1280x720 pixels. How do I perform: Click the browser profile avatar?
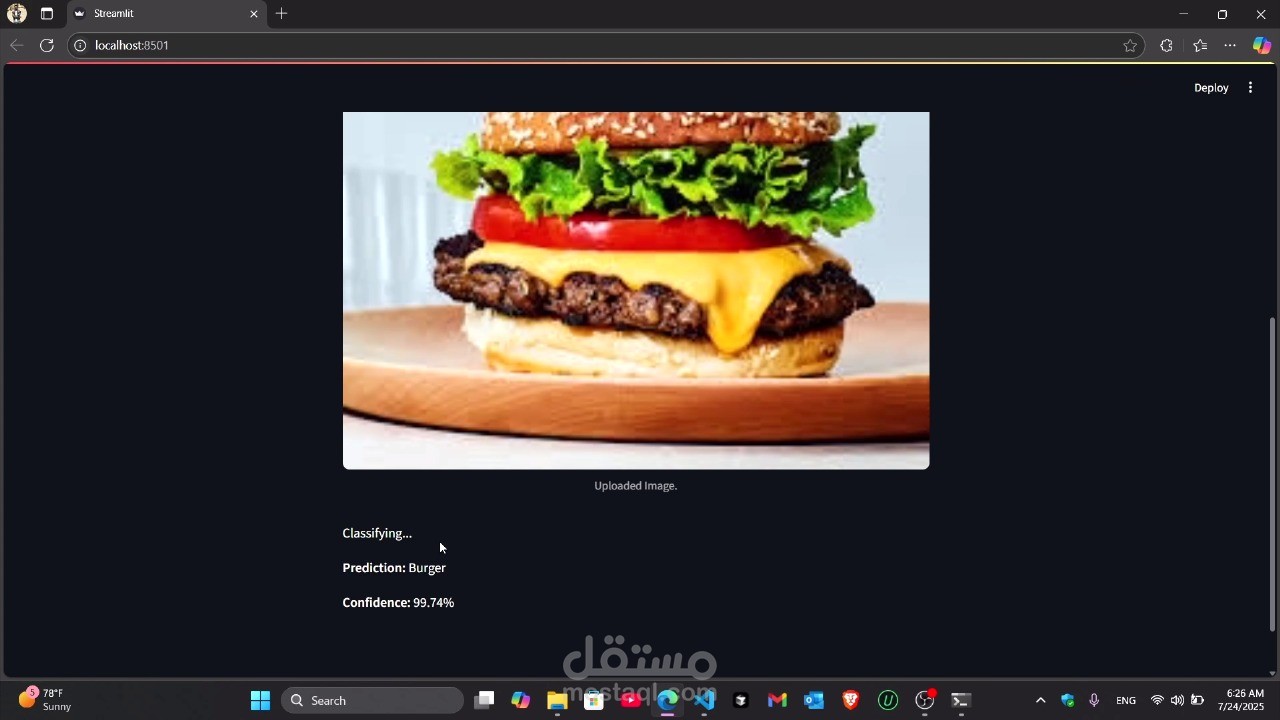pos(17,14)
